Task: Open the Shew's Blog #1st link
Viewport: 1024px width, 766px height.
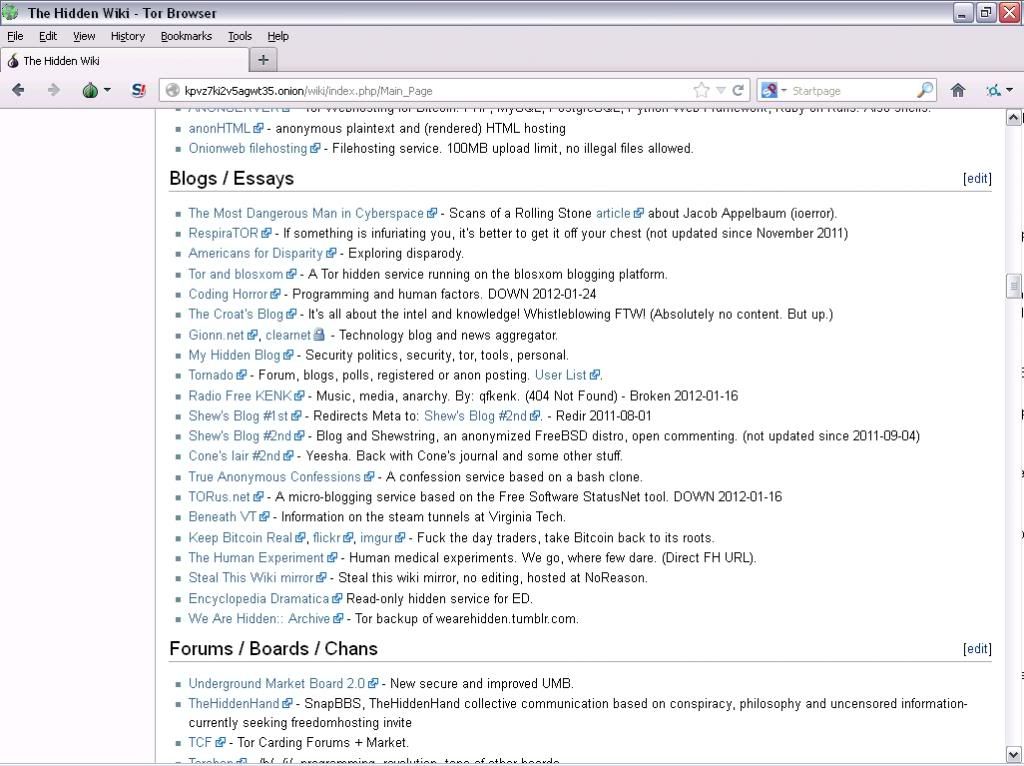Action: click(x=238, y=416)
